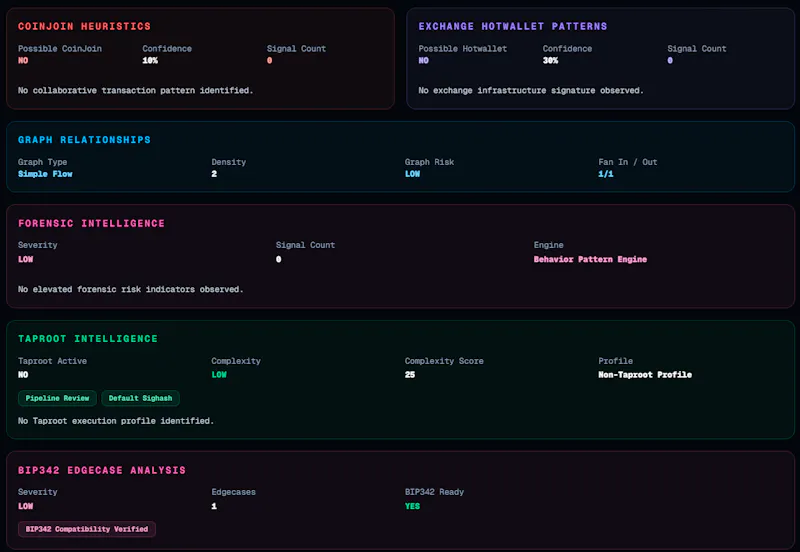Click the CoinJoin confidence 10% value
The width and height of the screenshot is (800, 552).
150,60
